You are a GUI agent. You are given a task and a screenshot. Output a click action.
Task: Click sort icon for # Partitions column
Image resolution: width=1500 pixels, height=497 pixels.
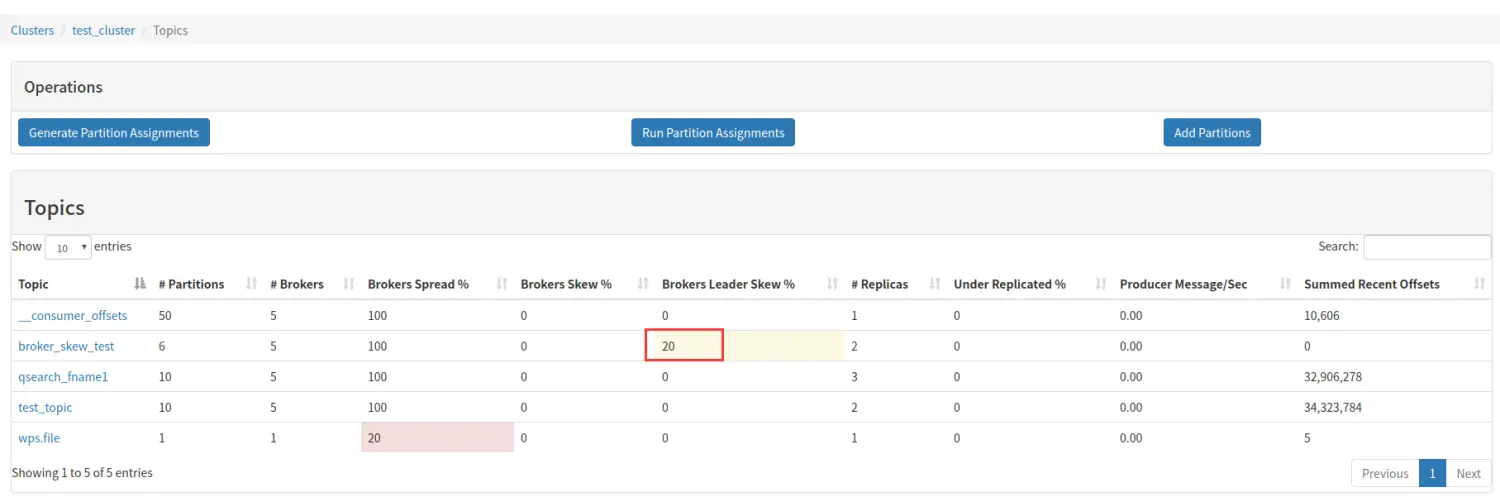pos(251,284)
